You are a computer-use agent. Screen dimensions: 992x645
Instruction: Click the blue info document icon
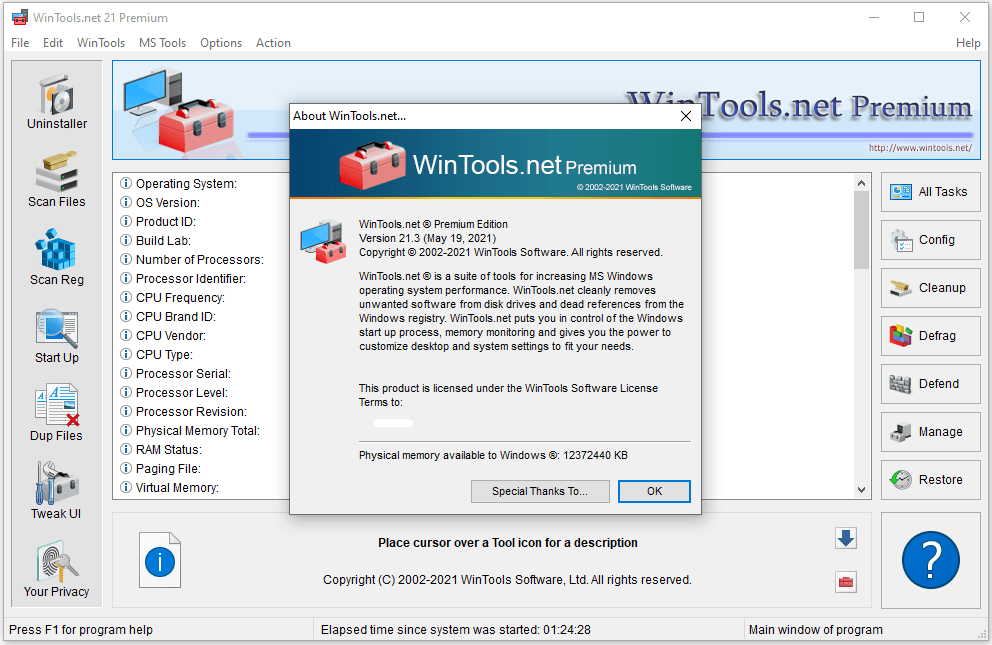click(x=160, y=560)
